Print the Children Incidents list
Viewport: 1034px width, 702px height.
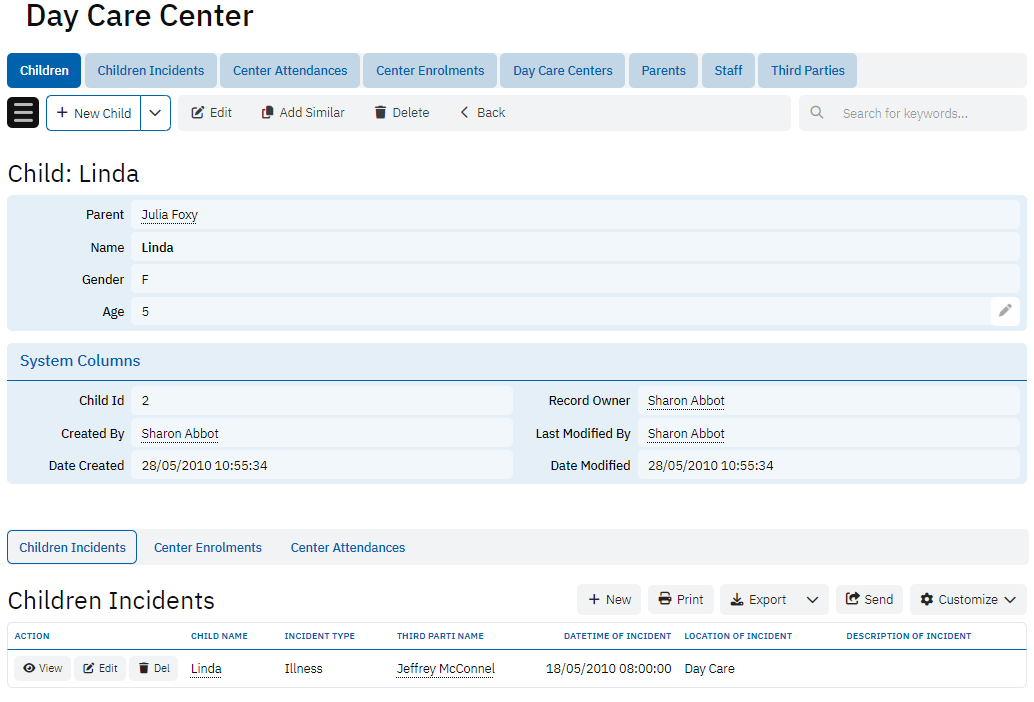tap(680, 600)
